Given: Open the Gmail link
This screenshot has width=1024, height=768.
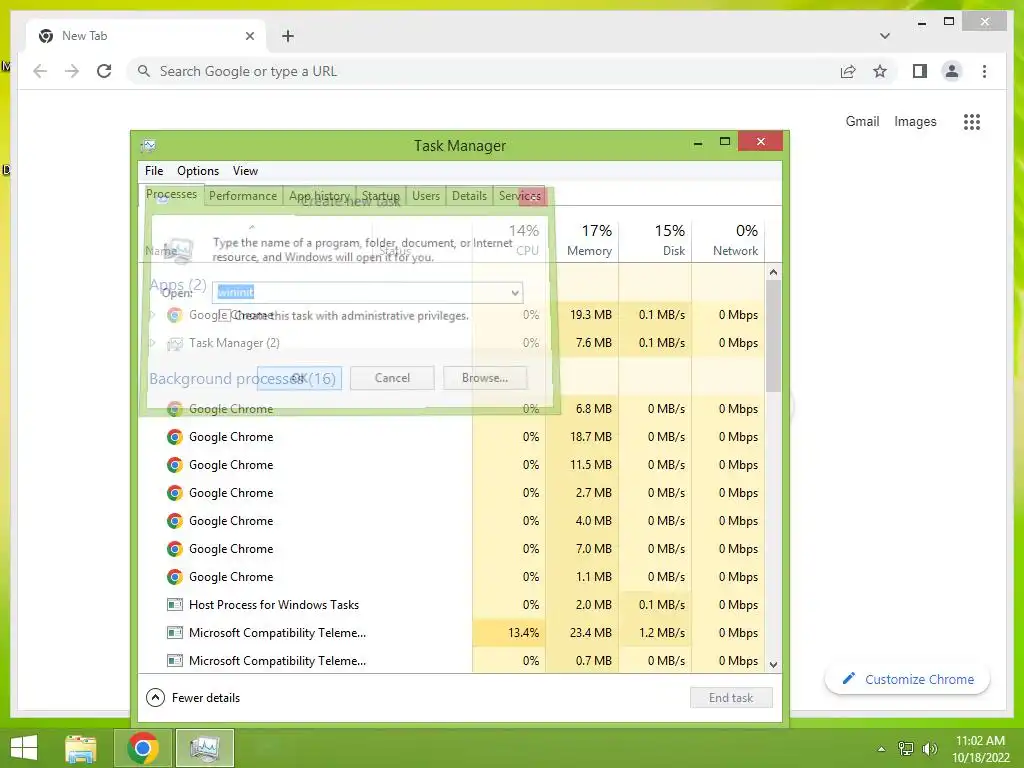Looking at the screenshot, I should (x=862, y=121).
